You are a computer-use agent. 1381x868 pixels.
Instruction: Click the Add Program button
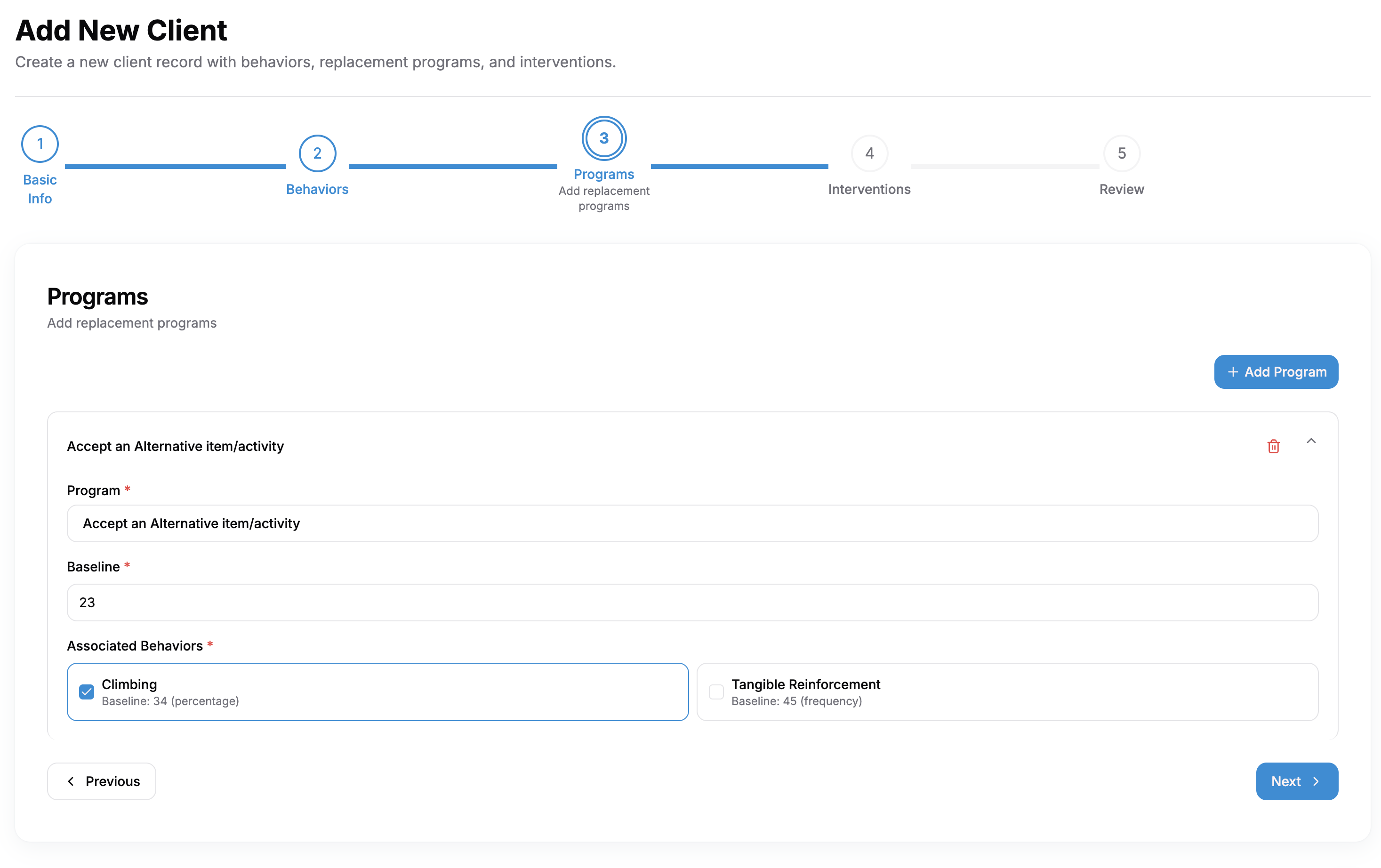click(1276, 372)
